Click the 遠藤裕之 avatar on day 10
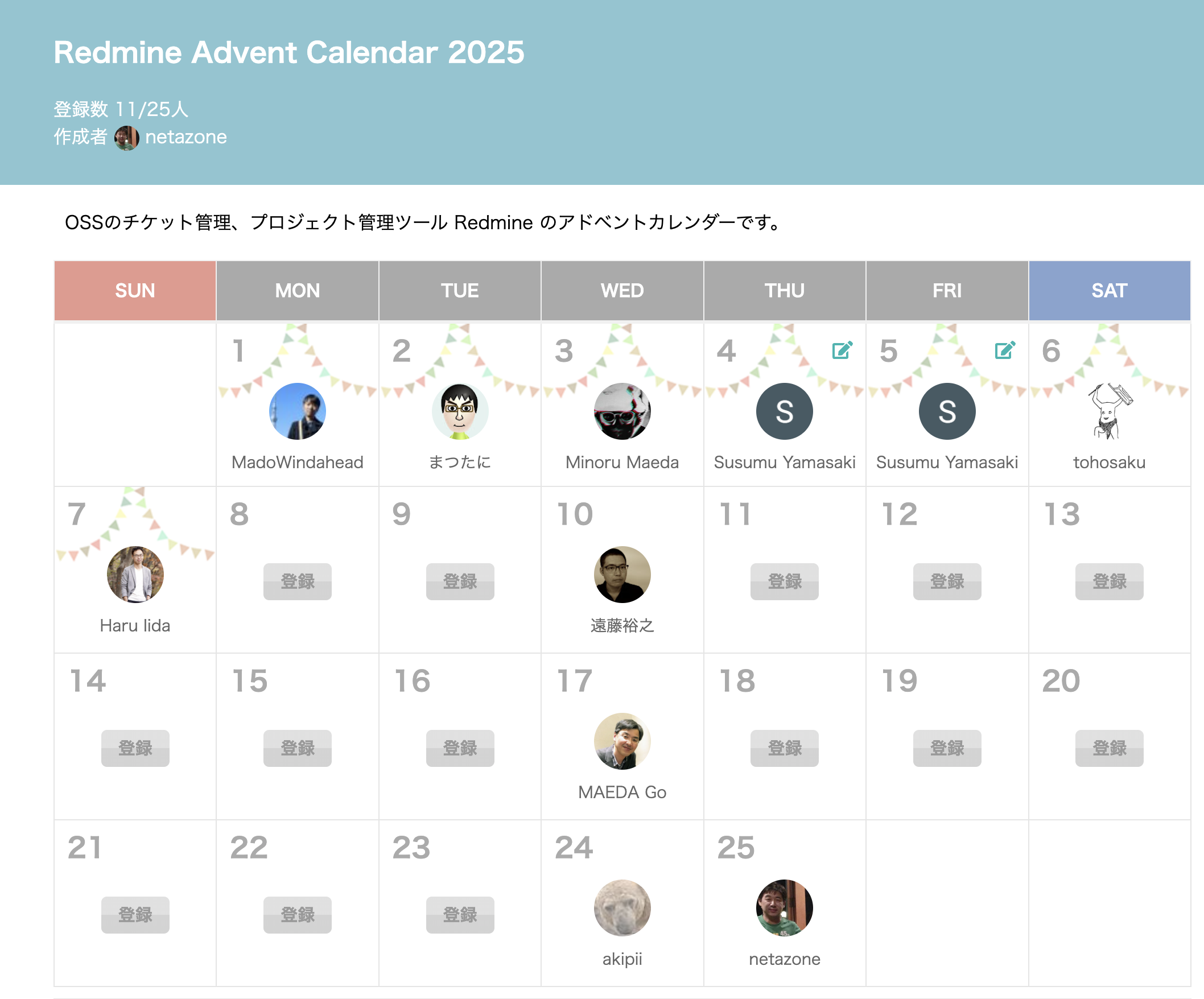 point(622,574)
